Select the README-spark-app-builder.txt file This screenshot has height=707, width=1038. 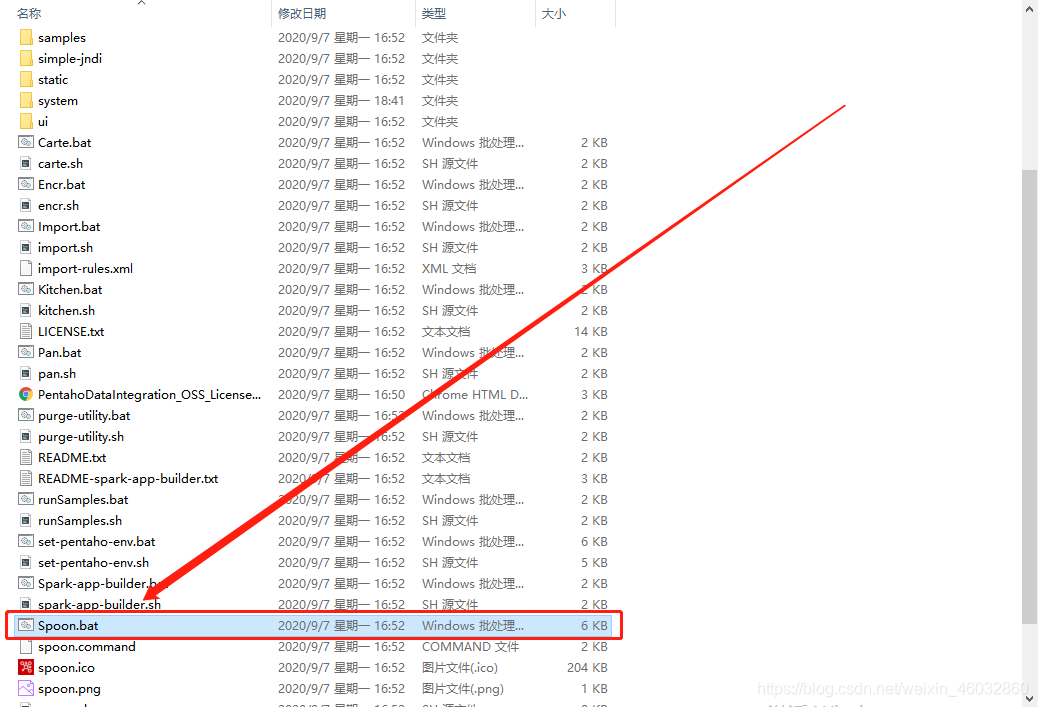[x=130, y=478]
